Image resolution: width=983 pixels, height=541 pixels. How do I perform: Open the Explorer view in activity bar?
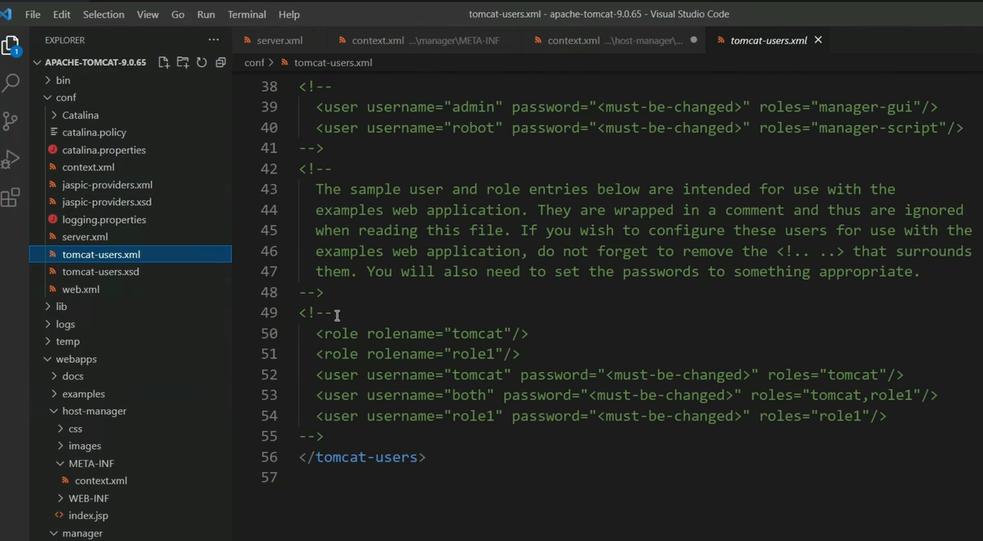[11, 45]
